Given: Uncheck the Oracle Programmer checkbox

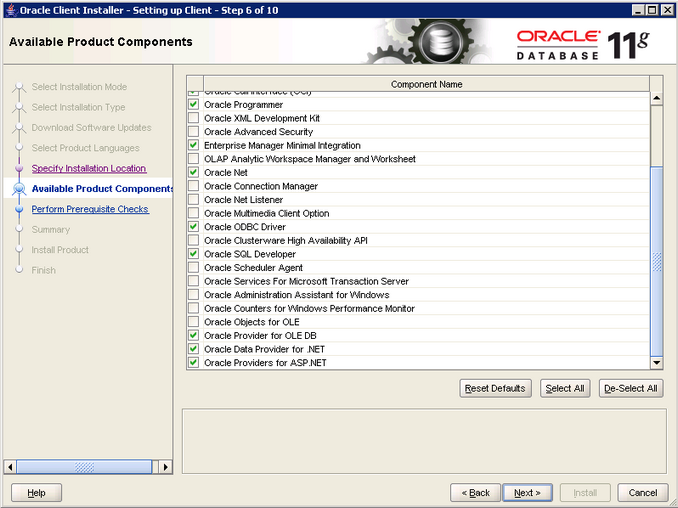Looking at the screenshot, I should [193, 105].
